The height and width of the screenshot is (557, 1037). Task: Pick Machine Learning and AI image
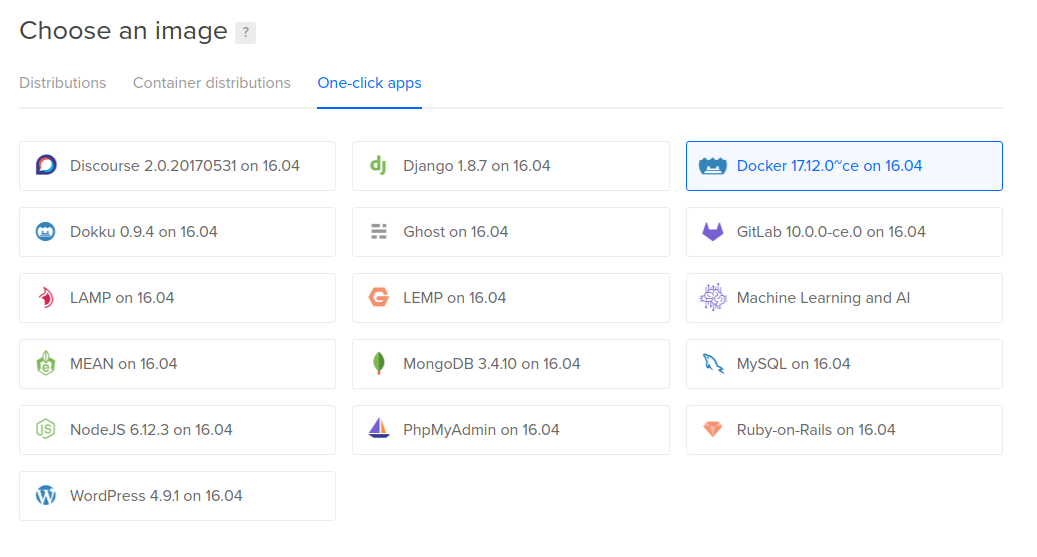[844, 298]
